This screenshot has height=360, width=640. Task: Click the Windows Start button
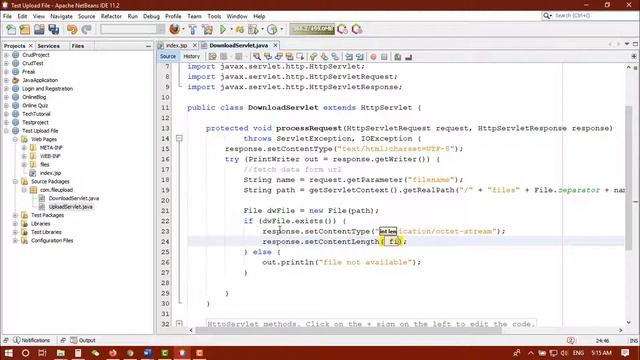[x=8, y=353]
